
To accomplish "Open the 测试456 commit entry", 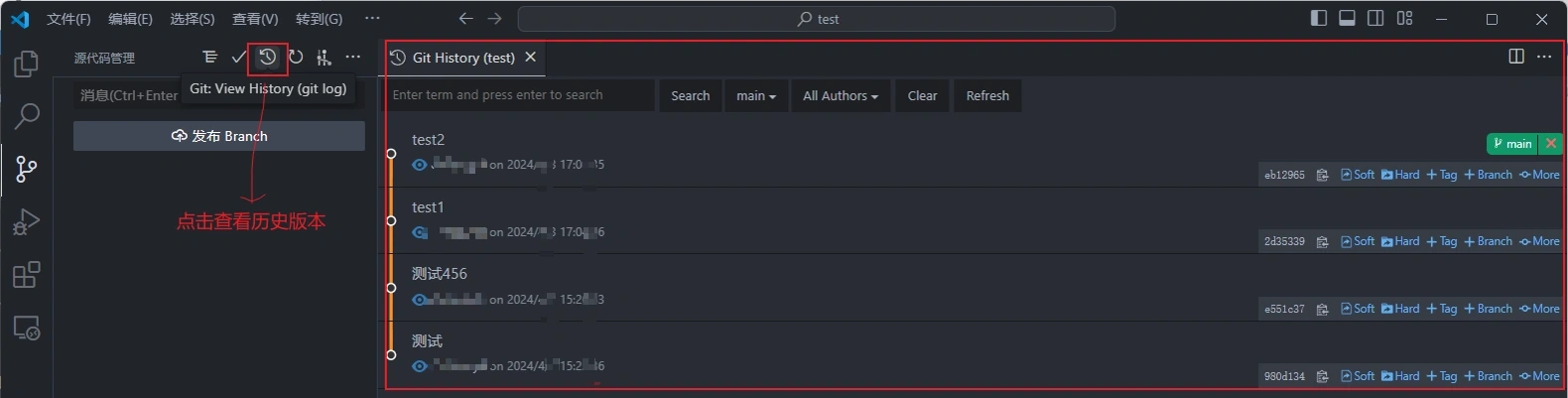I will 440,274.
